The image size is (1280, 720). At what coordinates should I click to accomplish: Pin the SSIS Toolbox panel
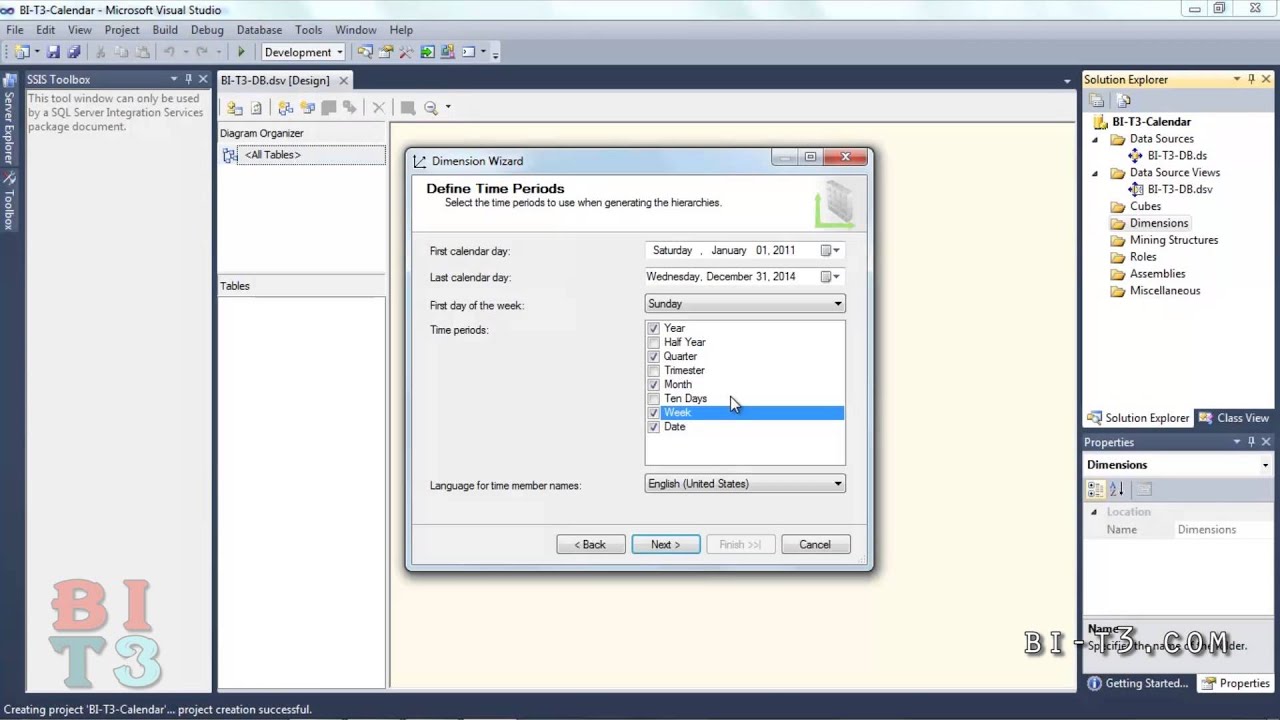tap(188, 79)
